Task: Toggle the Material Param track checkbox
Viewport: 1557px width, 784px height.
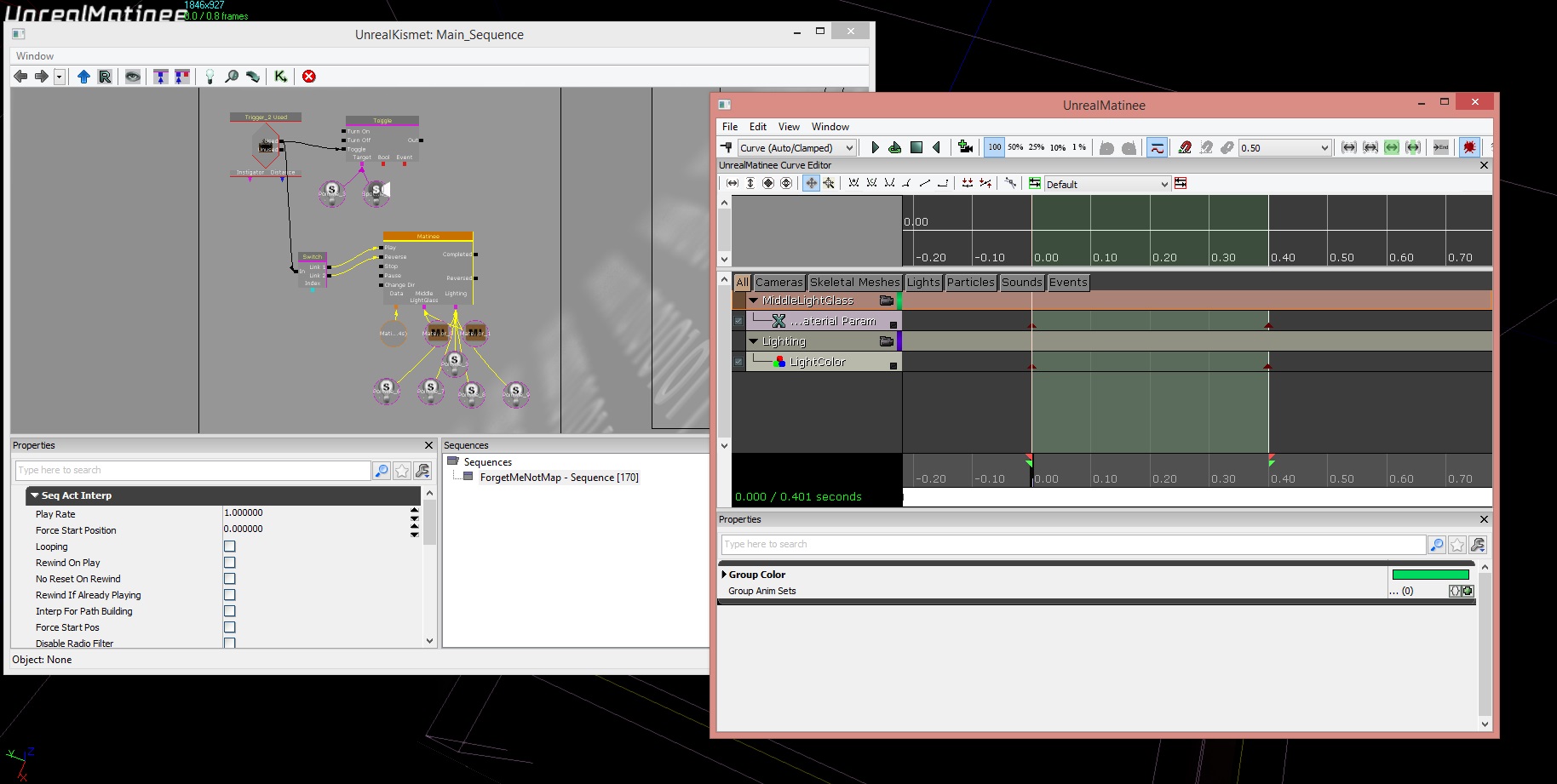Action: tap(738, 321)
